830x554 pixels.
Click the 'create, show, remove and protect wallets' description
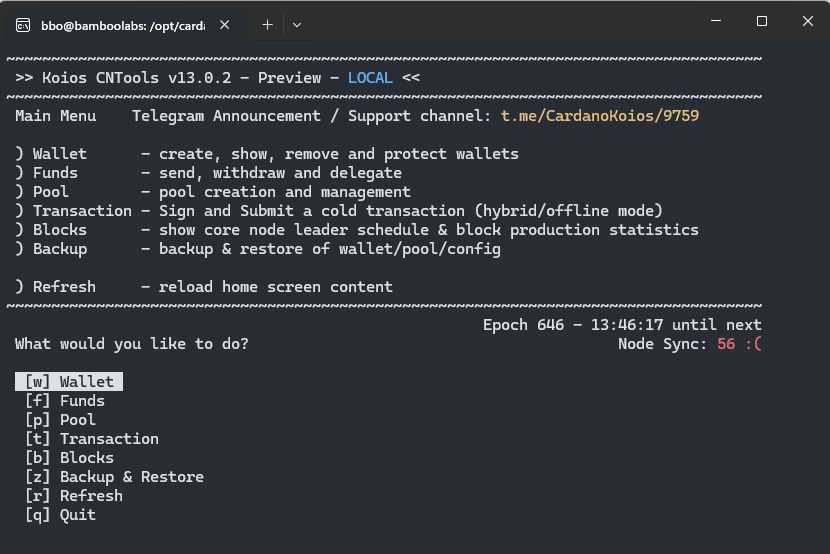pos(339,154)
